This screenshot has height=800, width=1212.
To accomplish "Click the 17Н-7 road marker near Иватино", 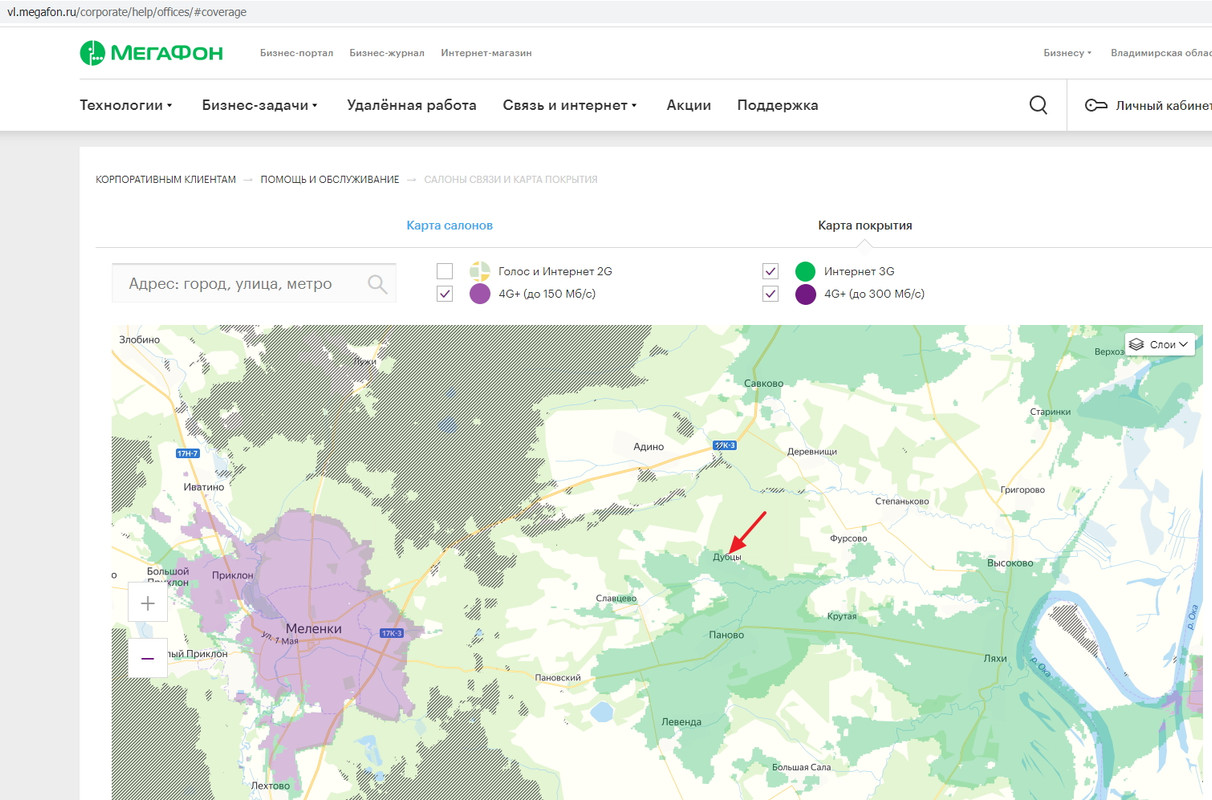I will pos(188,454).
